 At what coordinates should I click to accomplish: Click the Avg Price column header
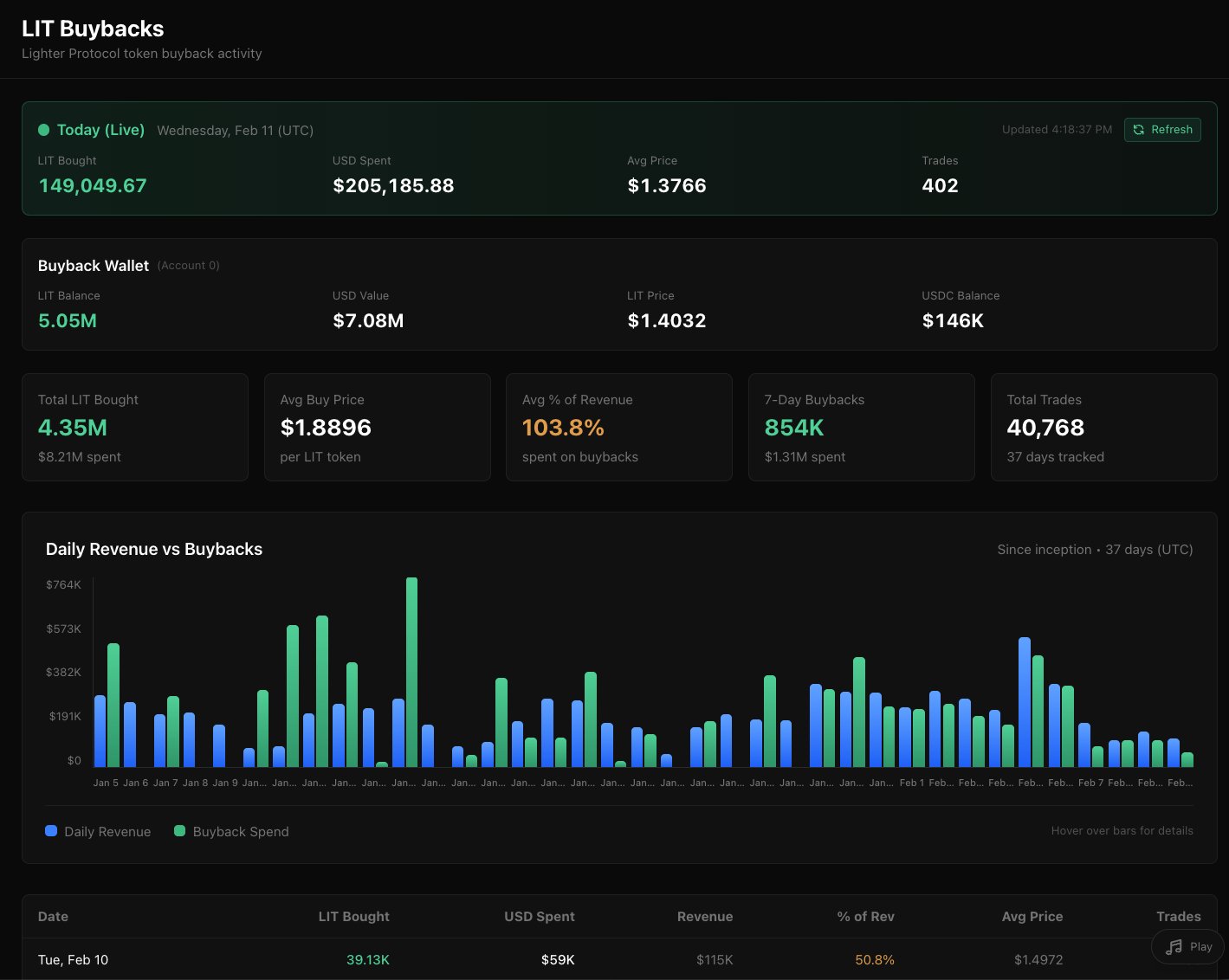(x=1032, y=916)
